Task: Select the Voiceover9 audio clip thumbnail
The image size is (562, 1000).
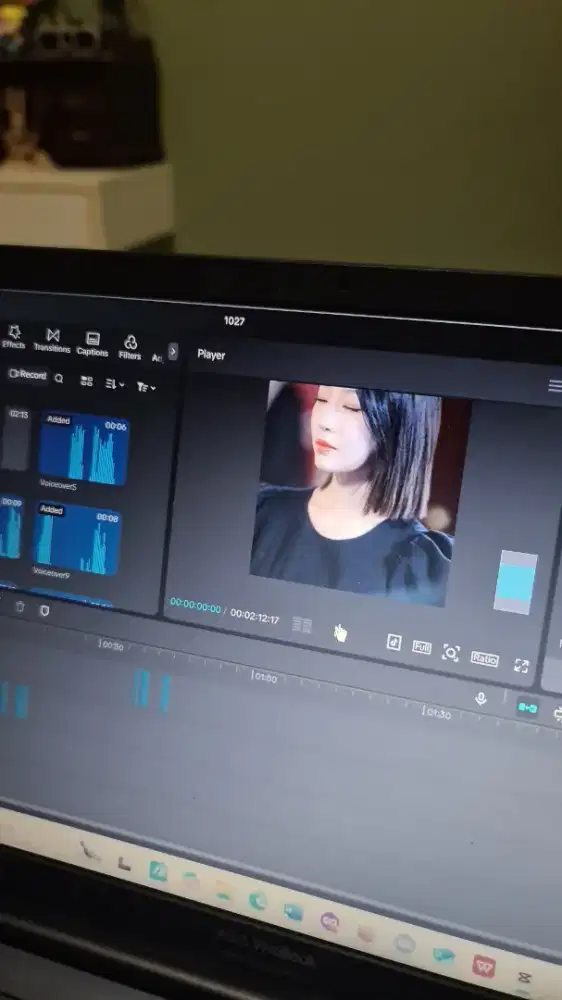Action: (x=77, y=539)
